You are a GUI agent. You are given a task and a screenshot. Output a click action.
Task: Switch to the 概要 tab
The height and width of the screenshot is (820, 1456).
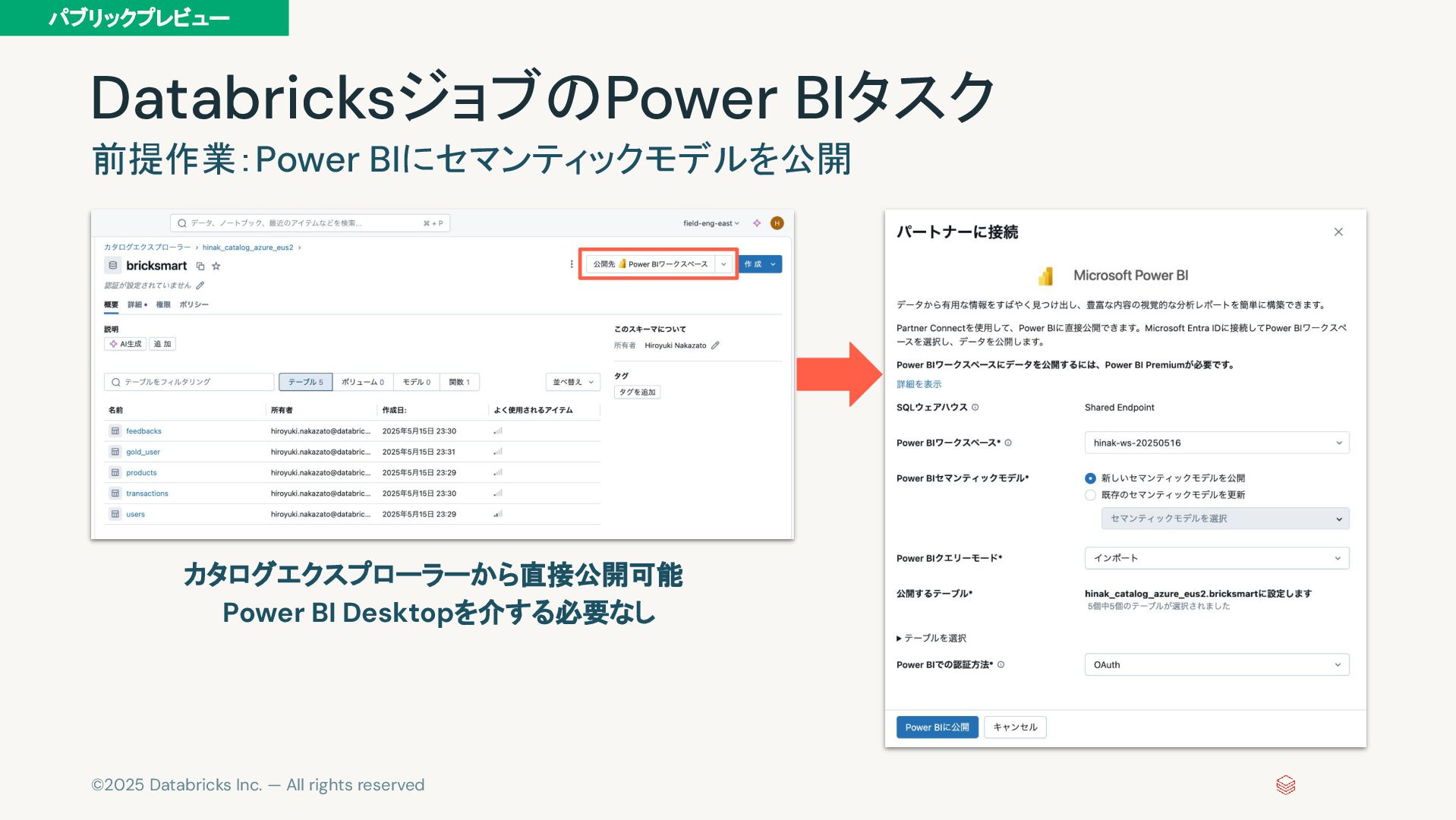tap(112, 304)
